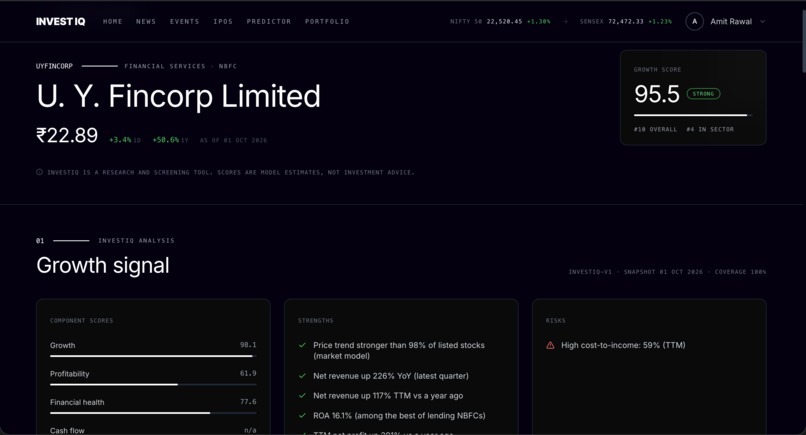The height and width of the screenshot is (435, 806).
Task: Click the checkmark beside the price trend strength
Action: point(302,345)
